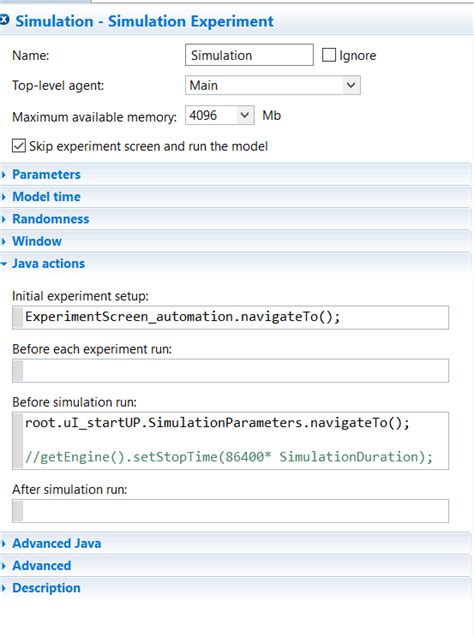This screenshot has height=636, width=474.
Task: Expand the Window section
Action: 36,241
